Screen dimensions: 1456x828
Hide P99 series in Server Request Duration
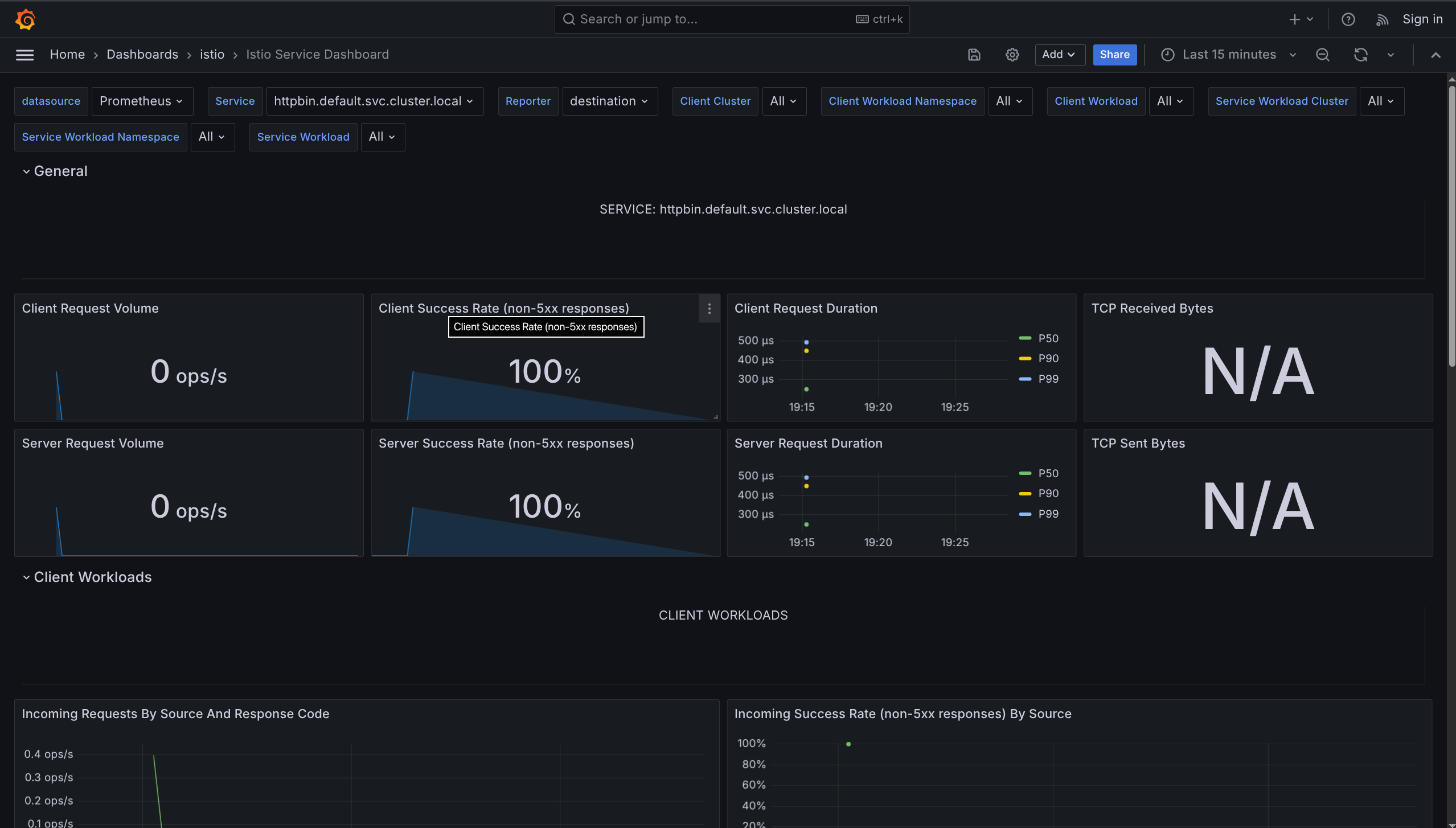coord(1047,514)
